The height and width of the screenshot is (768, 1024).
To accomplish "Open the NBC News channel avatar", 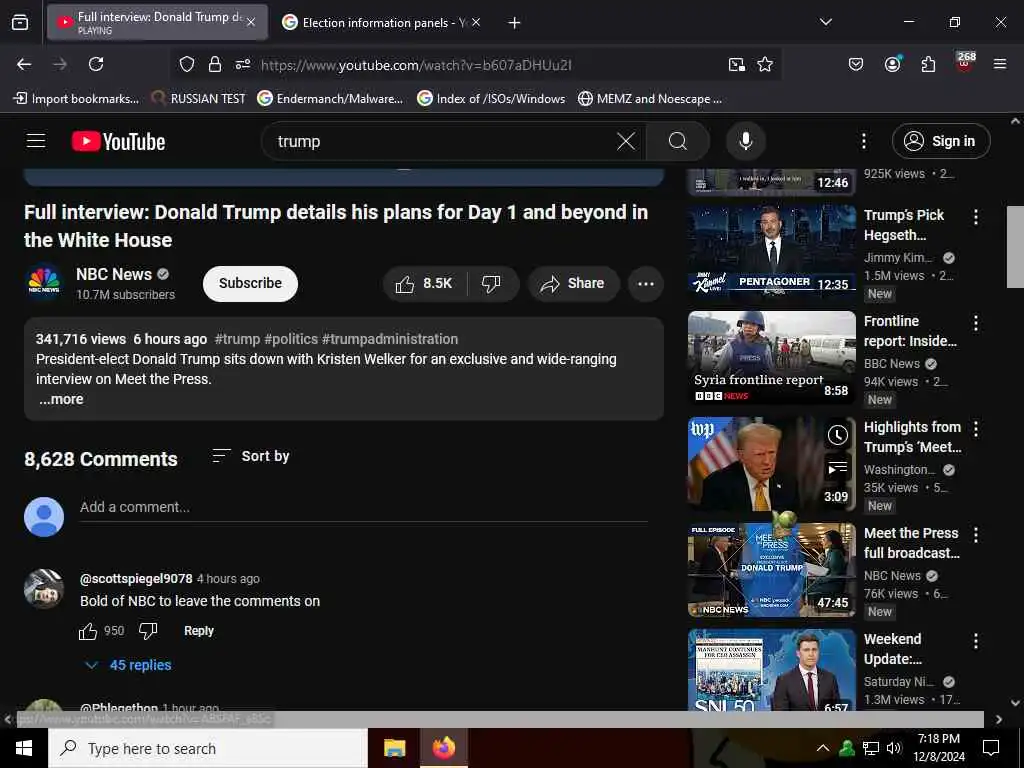I will 44,282.
